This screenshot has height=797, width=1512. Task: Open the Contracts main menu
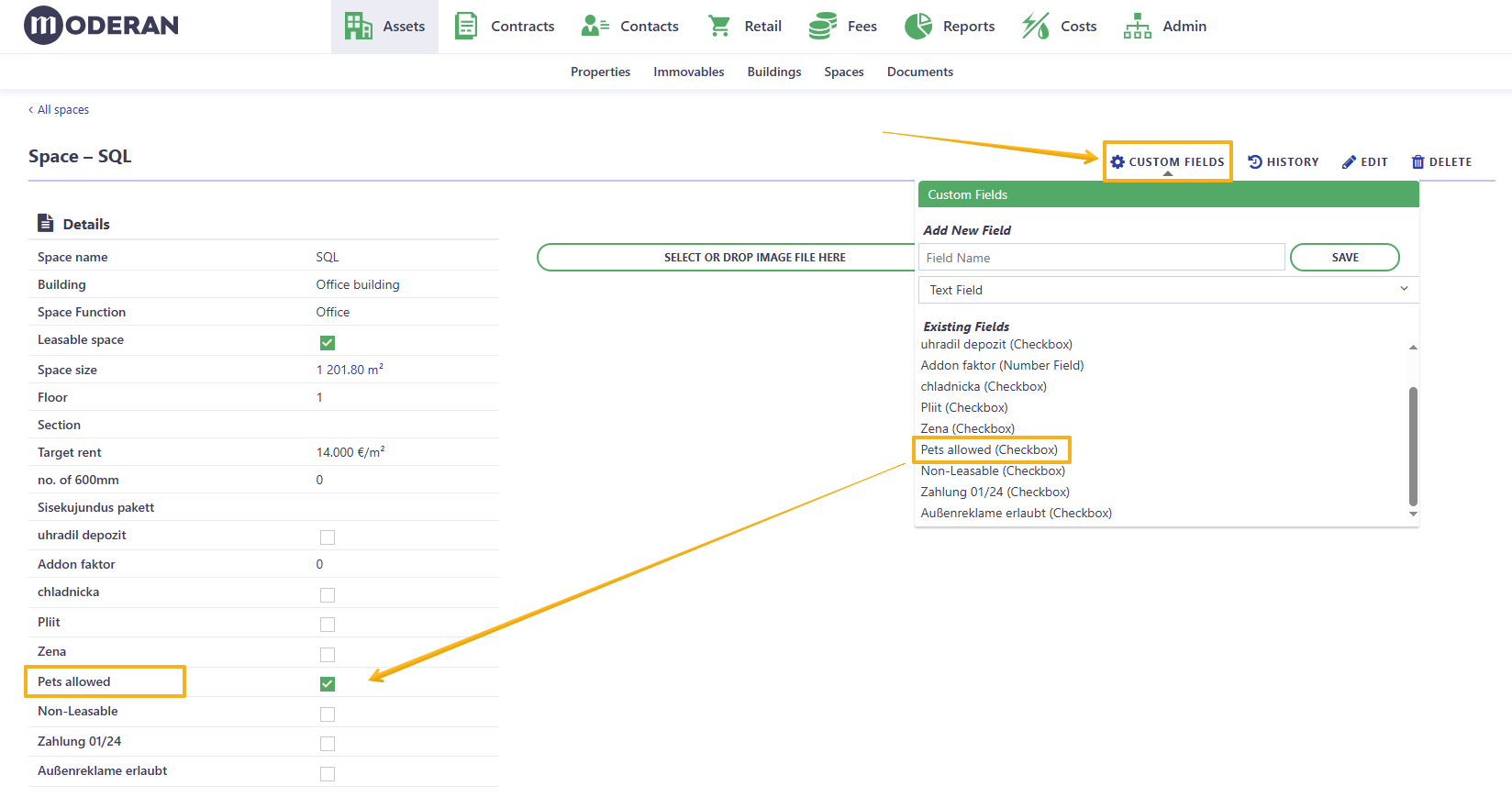click(x=506, y=26)
